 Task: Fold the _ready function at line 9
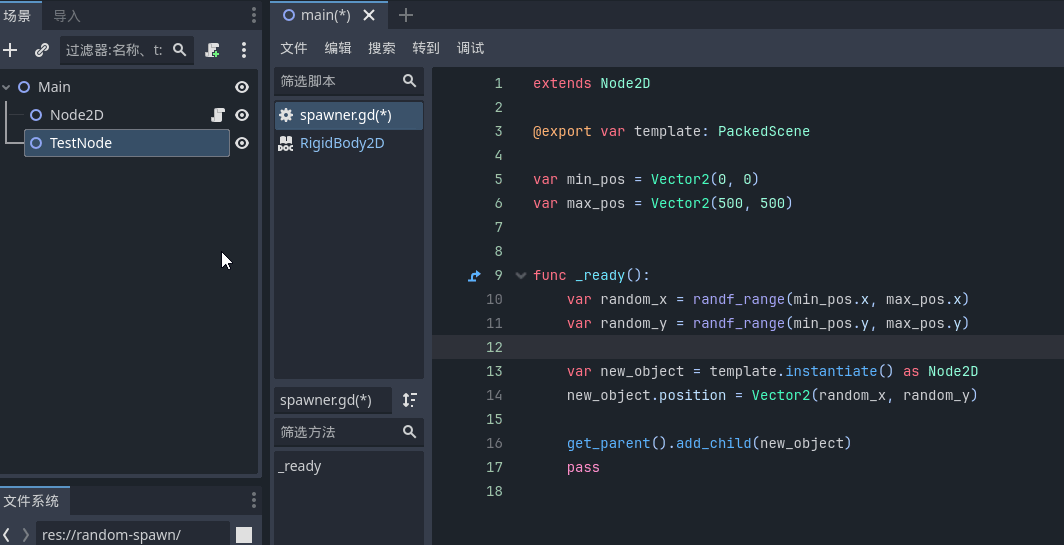pos(520,276)
